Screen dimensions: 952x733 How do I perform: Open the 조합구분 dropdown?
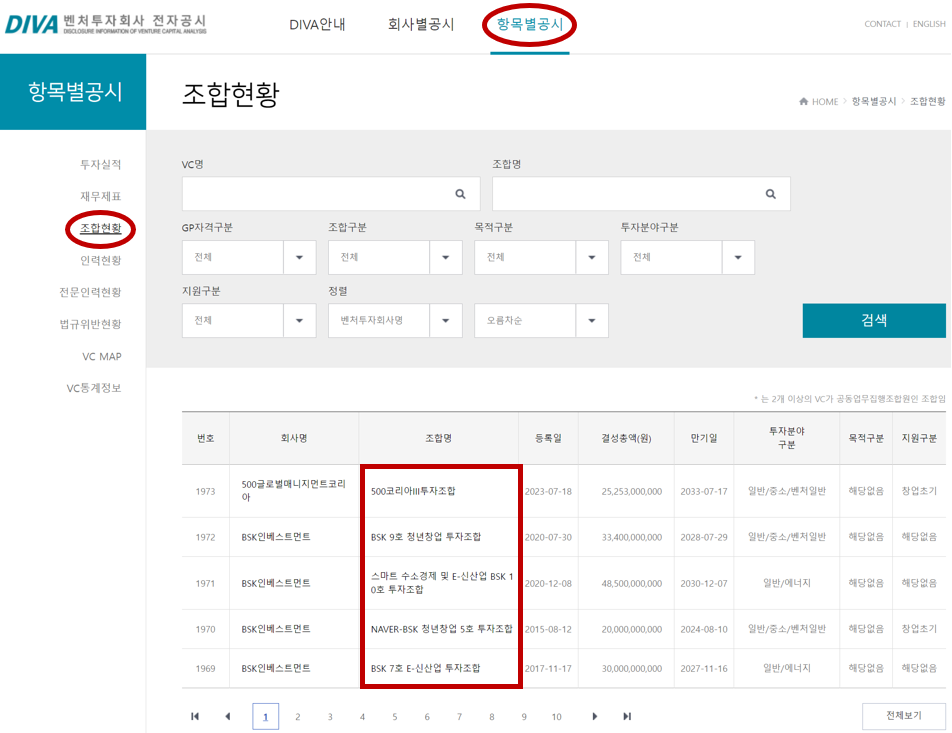click(395, 257)
